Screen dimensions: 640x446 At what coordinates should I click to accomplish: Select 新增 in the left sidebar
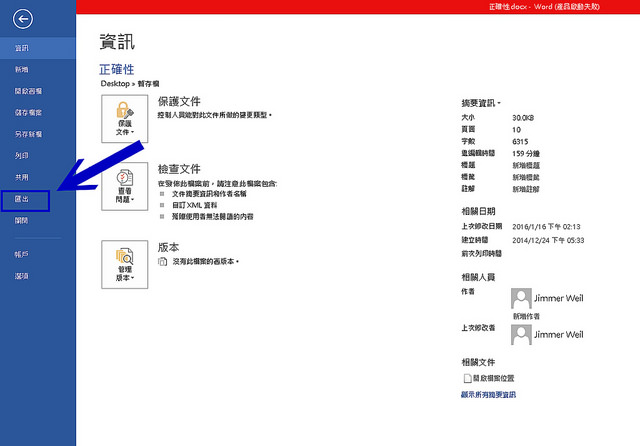pyautogui.click(x=22, y=70)
